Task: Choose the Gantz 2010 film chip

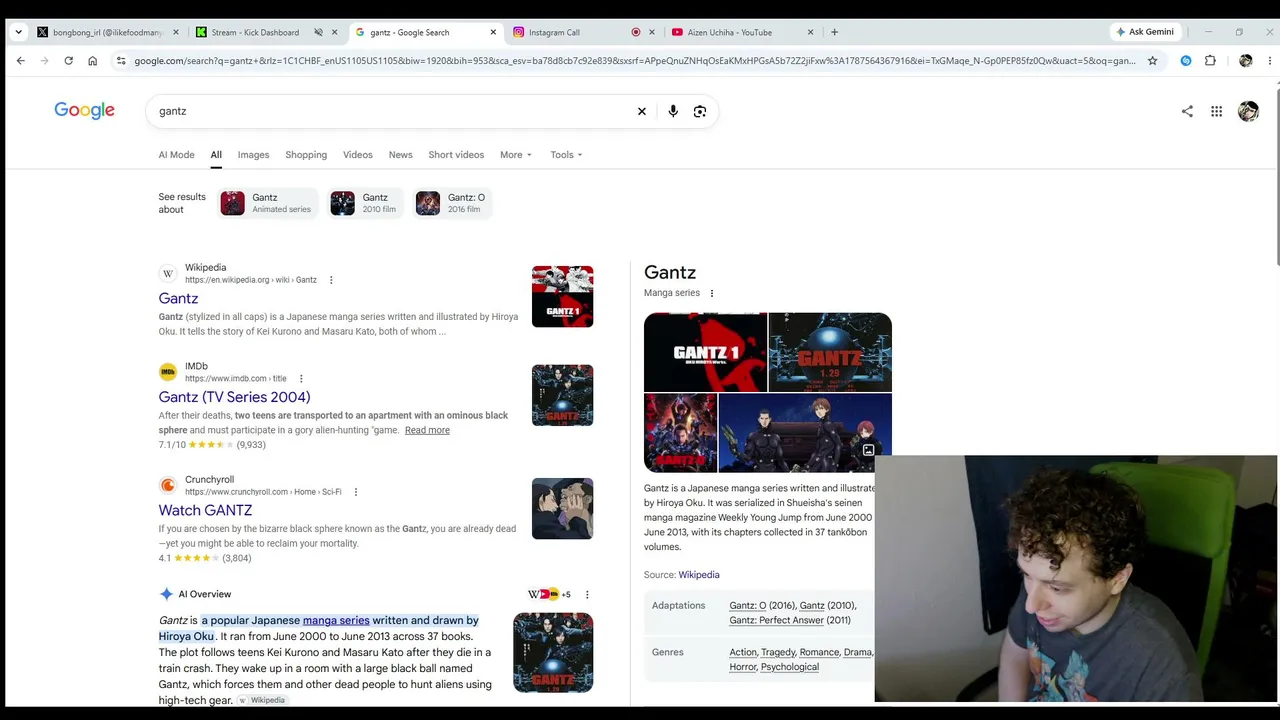Action: 365,203
